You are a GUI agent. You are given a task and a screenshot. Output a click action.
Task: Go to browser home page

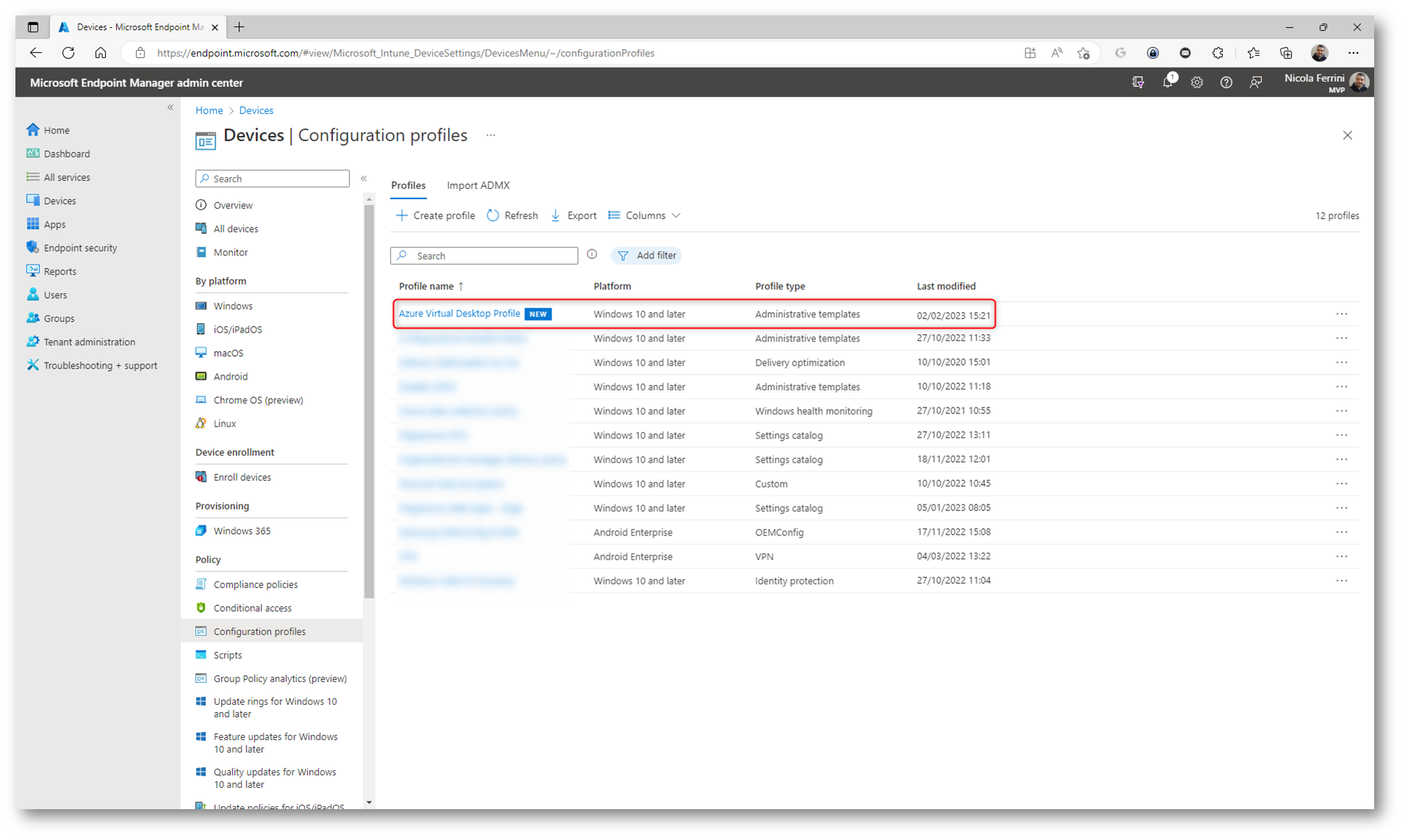pyautogui.click(x=101, y=53)
